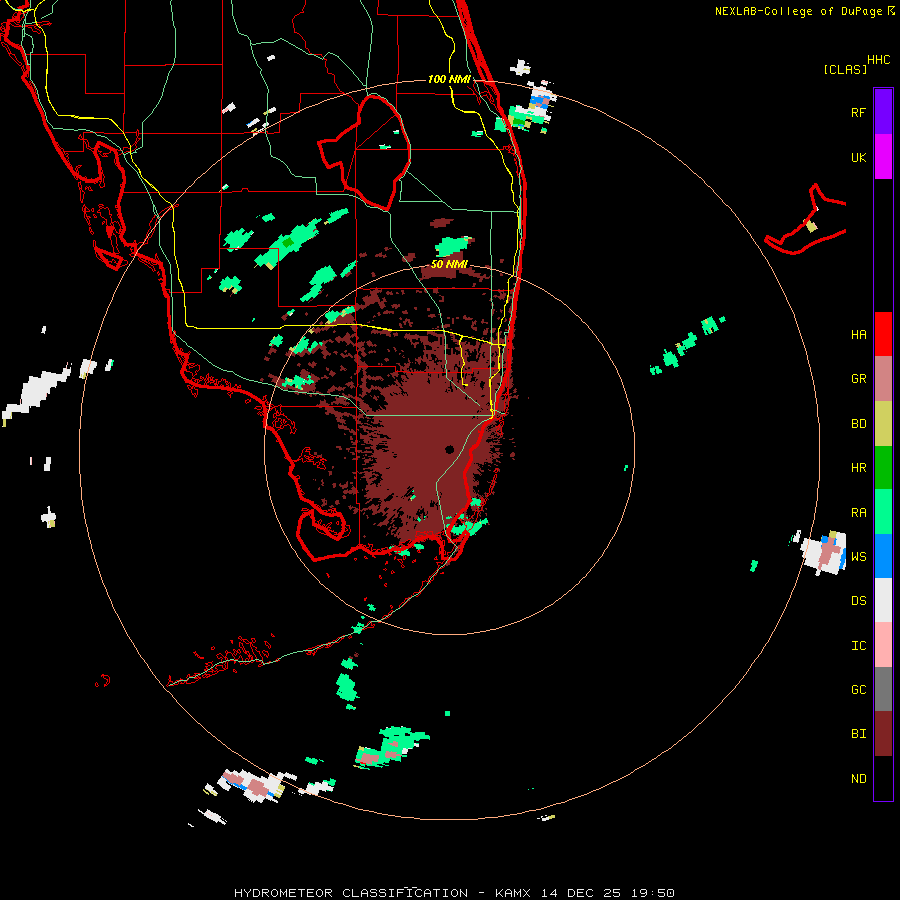Select the red HA legend swatch
Viewport: 900px width, 900px height.
click(x=883, y=334)
